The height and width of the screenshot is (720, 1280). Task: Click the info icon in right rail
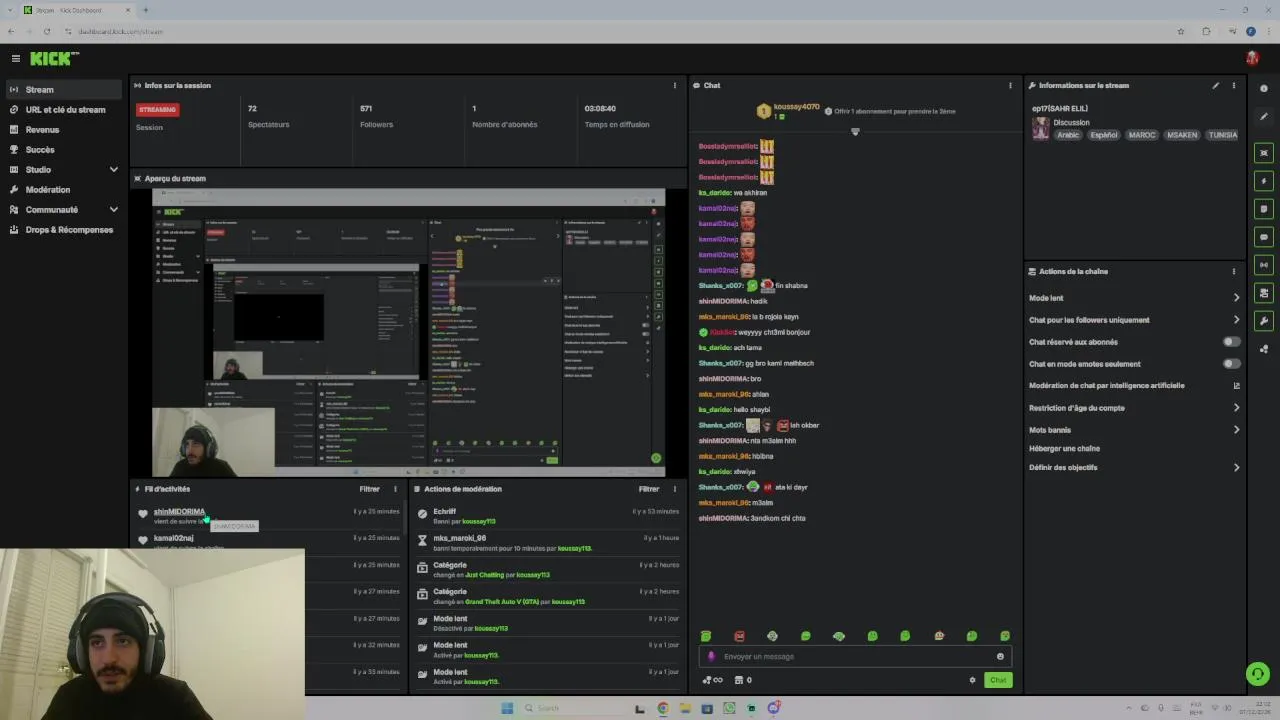point(1264,89)
